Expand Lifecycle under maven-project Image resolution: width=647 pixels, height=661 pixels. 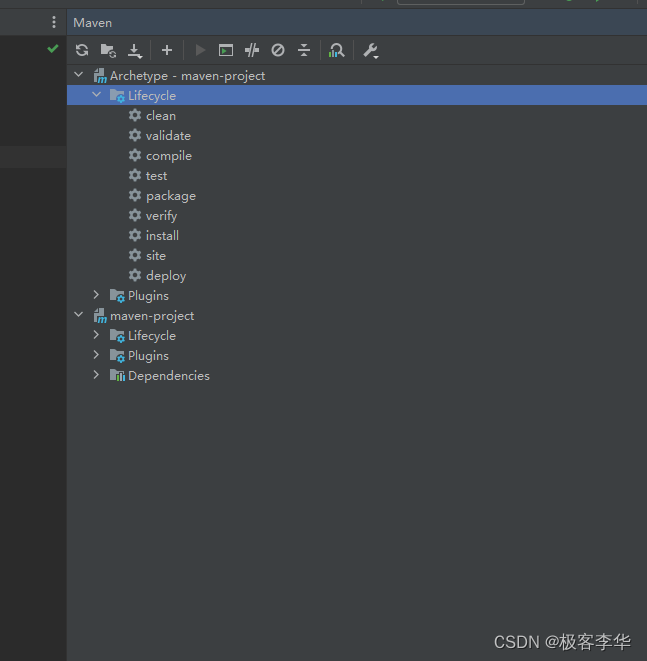click(x=97, y=335)
